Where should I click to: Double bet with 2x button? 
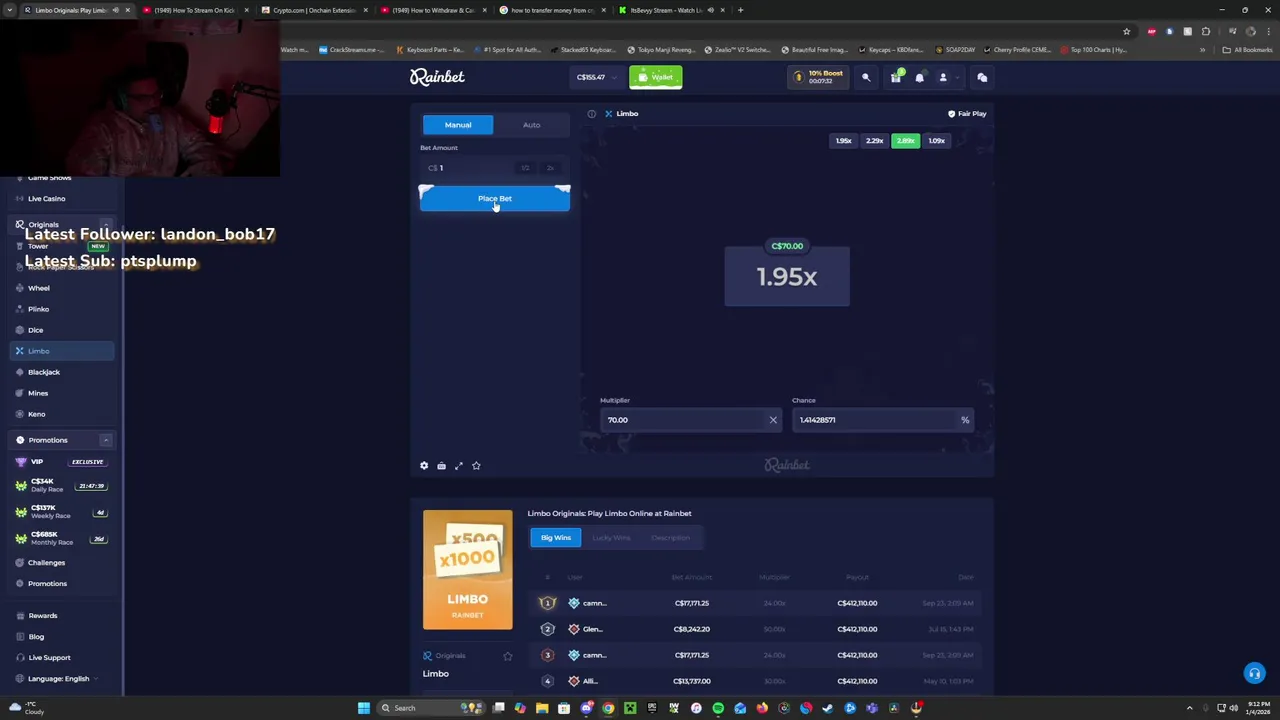(x=550, y=168)
